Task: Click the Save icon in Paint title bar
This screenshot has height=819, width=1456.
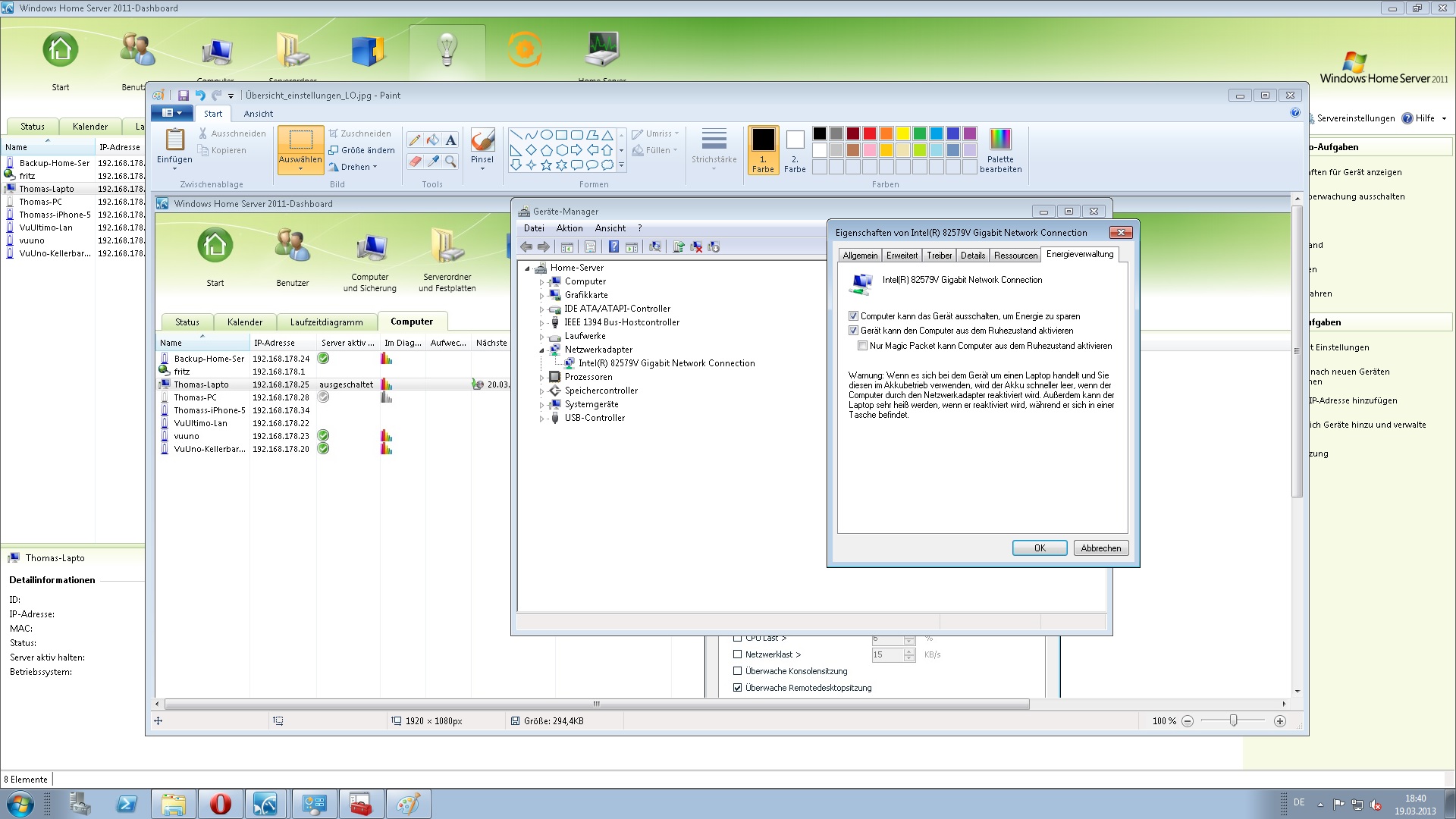Action: click(183, 96)
